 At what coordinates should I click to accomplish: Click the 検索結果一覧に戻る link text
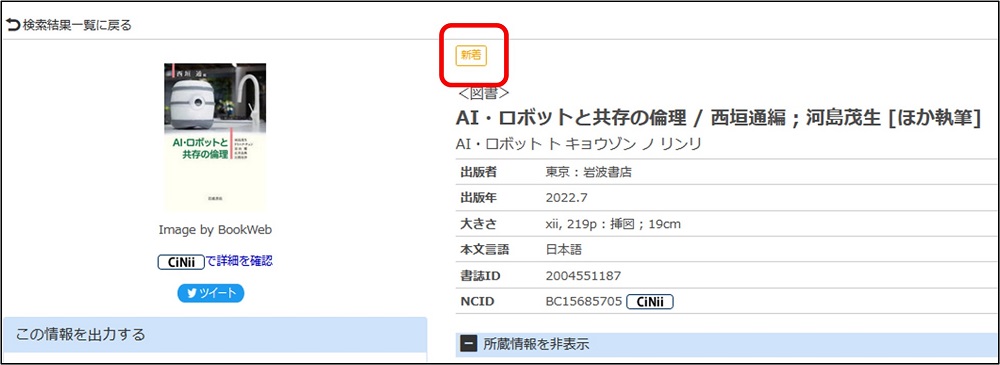point(77,26)
